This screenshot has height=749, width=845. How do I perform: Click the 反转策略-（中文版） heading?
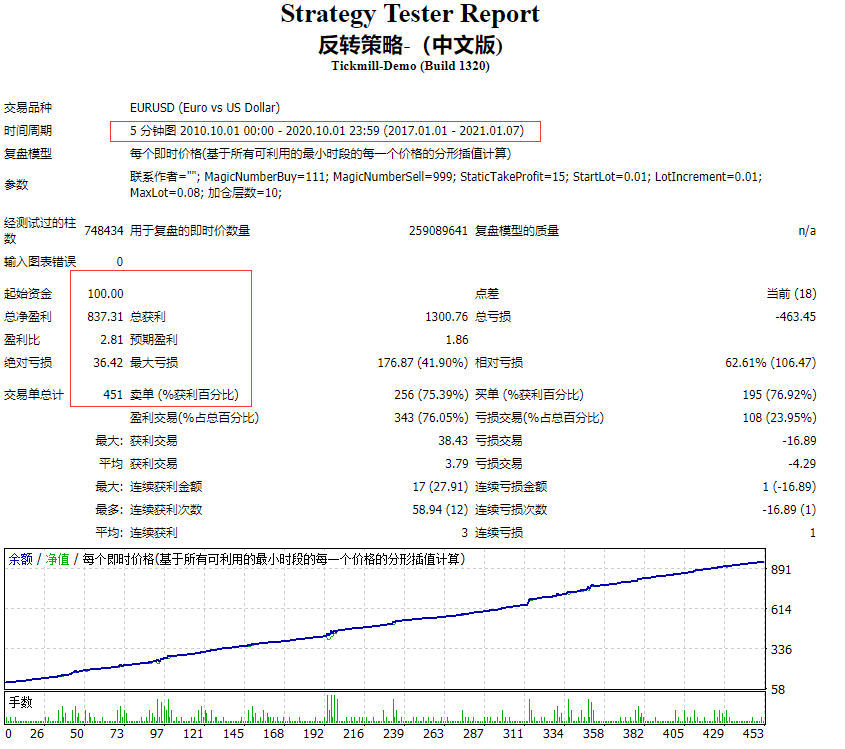pyautogui.click(x=410, y=45)
